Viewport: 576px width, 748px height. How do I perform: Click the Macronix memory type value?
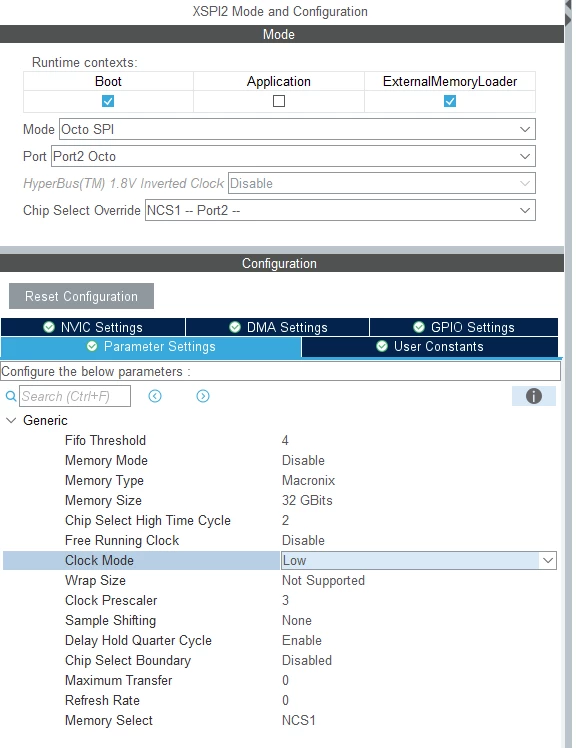tap(308, 480)
